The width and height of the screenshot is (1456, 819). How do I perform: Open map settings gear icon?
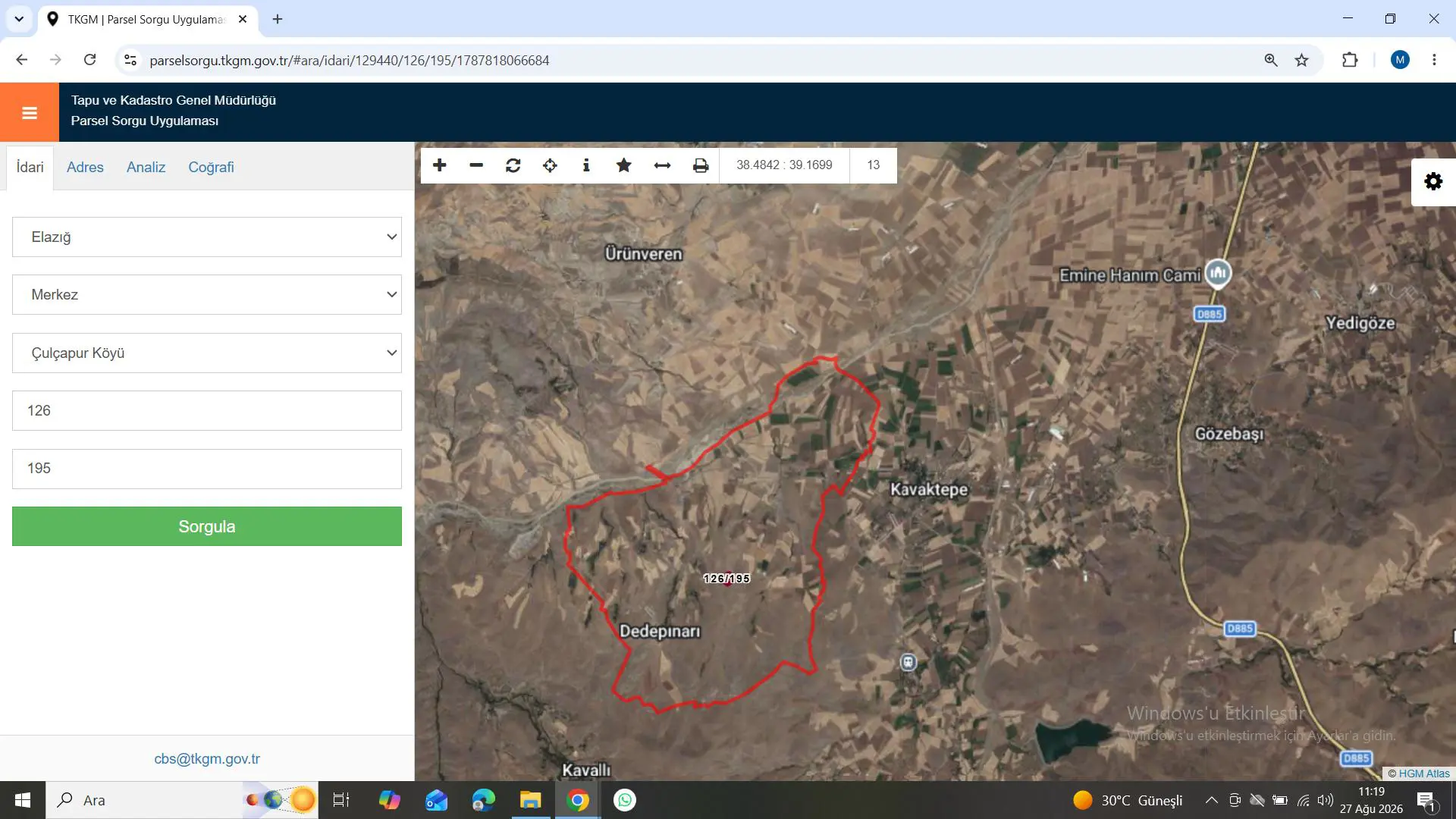coord(1433,181)
